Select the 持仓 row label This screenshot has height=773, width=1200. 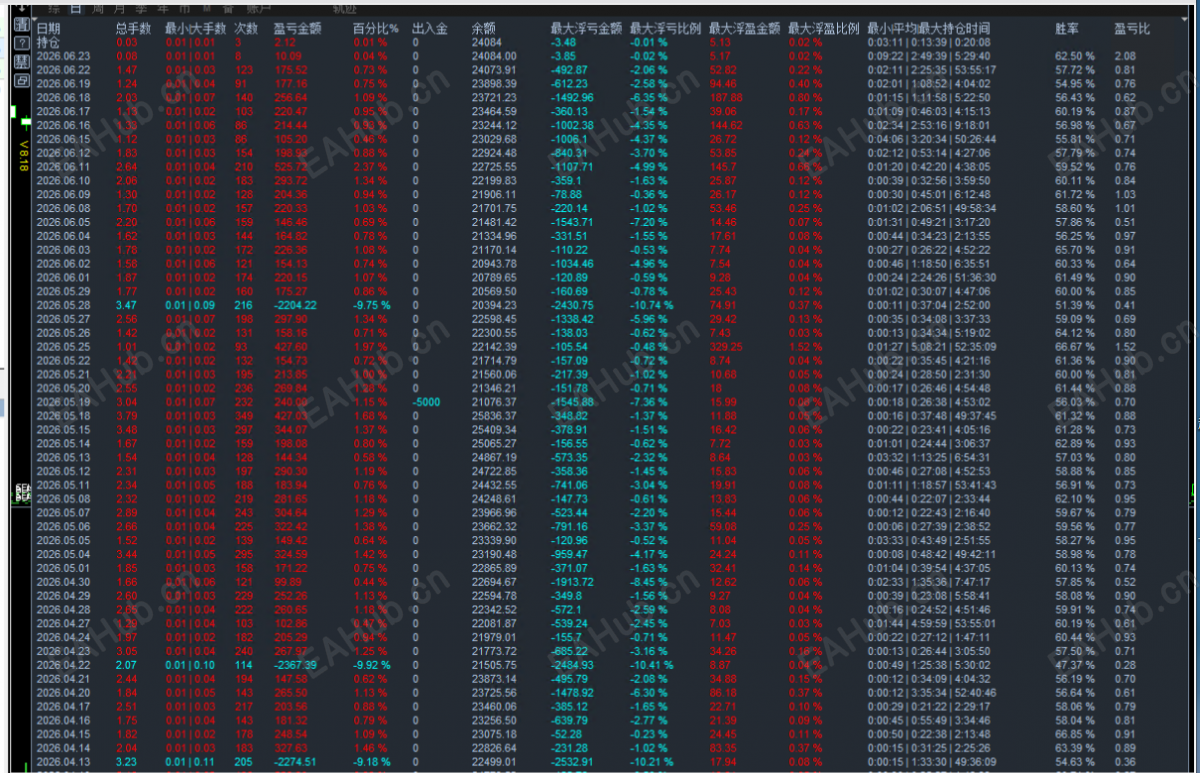pyautogui.click(x=48, y=43)
